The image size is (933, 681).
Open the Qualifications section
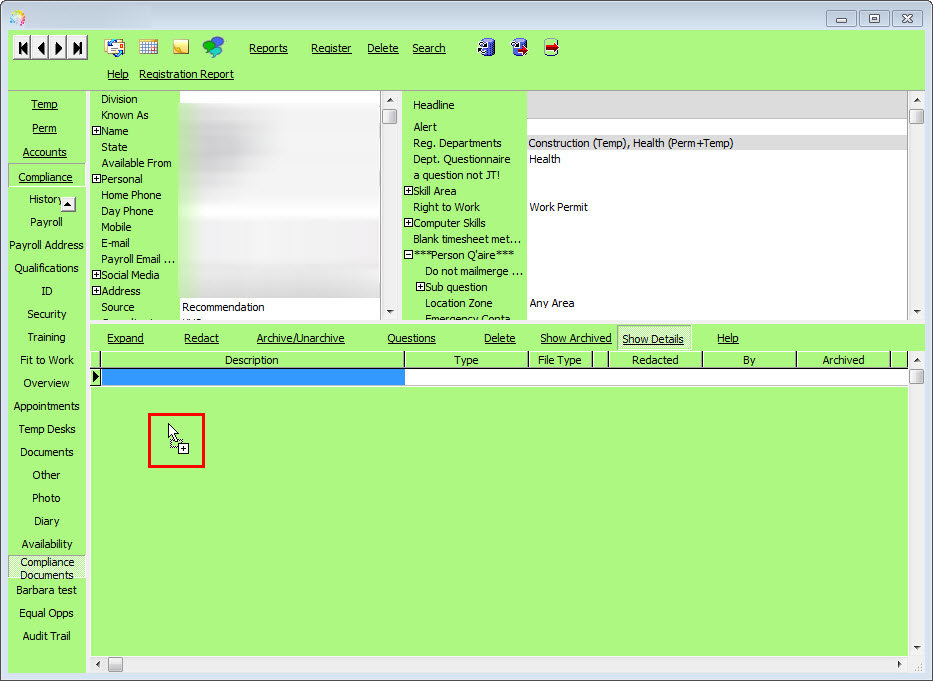pos(46,268)
